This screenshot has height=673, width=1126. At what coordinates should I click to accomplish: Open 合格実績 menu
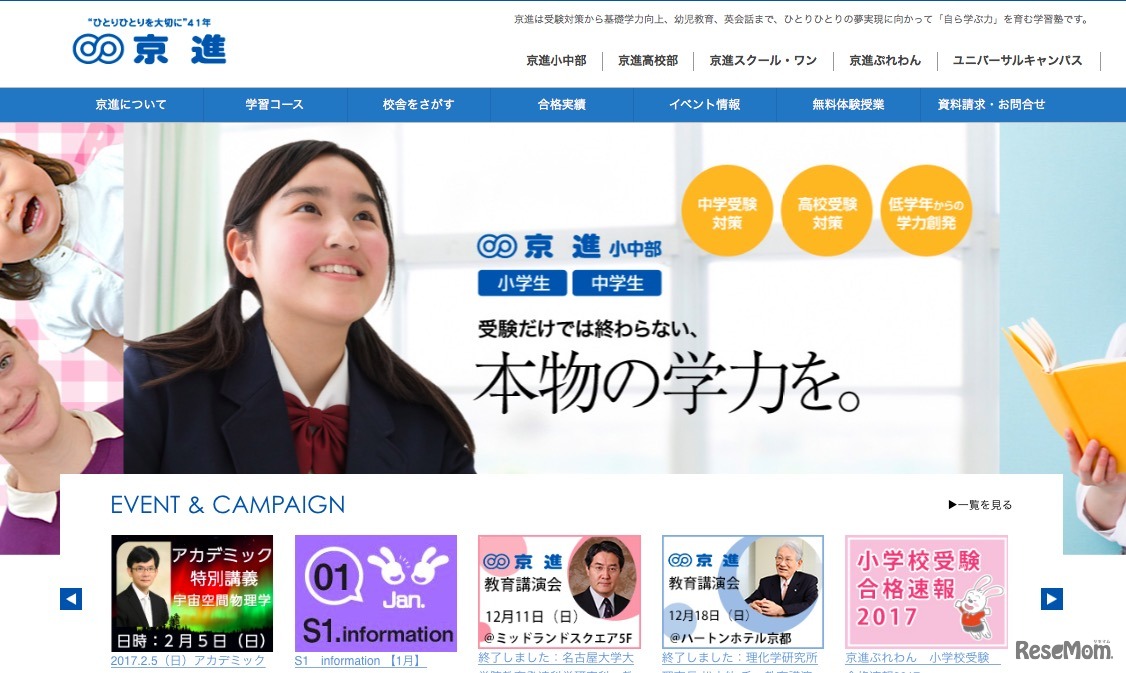(562, 105)
